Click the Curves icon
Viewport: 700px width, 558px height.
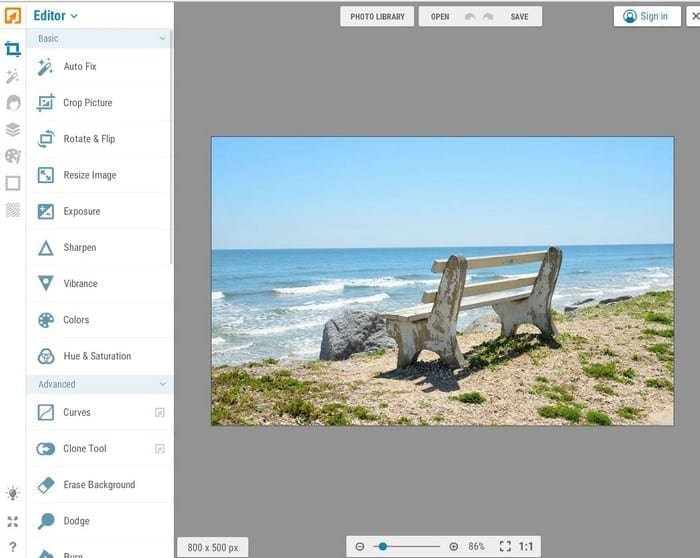click(x=46, y=412)
